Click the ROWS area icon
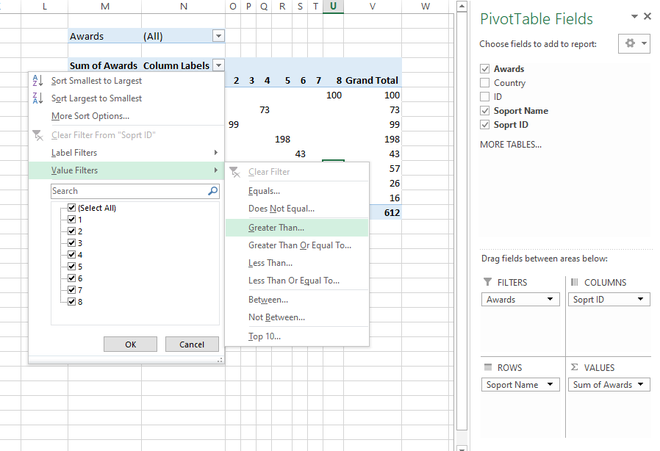This screenshot has height=451, width=660. coord(488,367)
